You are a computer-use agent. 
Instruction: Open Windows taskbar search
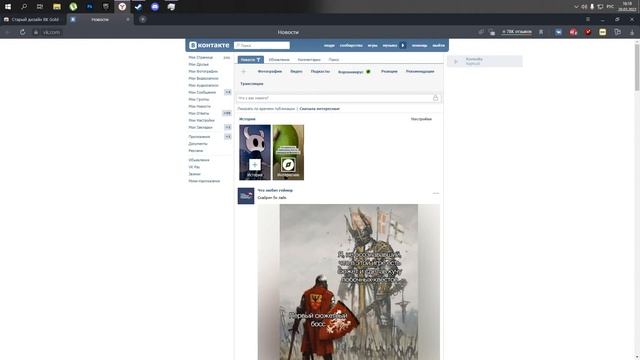tap(24, 7)
